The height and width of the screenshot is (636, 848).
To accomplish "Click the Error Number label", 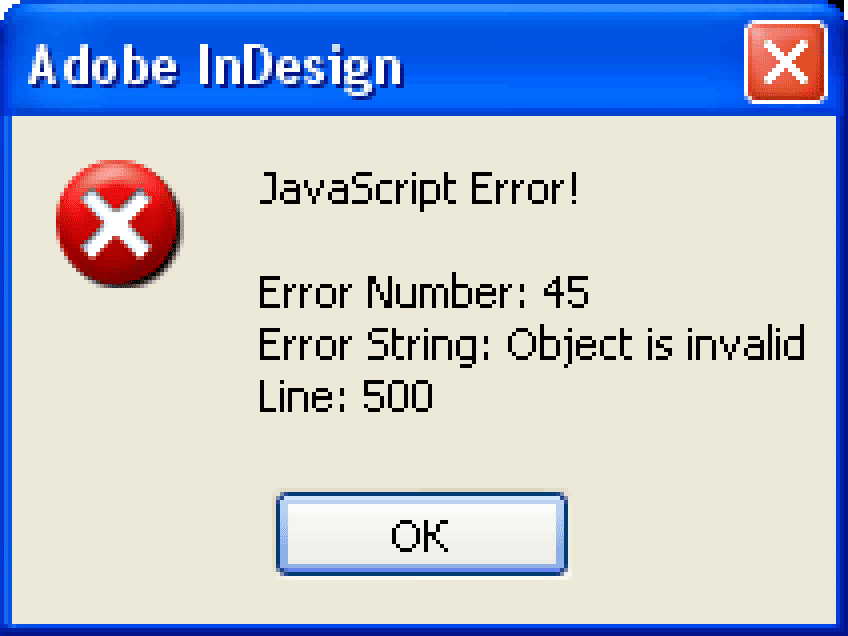I will tap(393, 292).
